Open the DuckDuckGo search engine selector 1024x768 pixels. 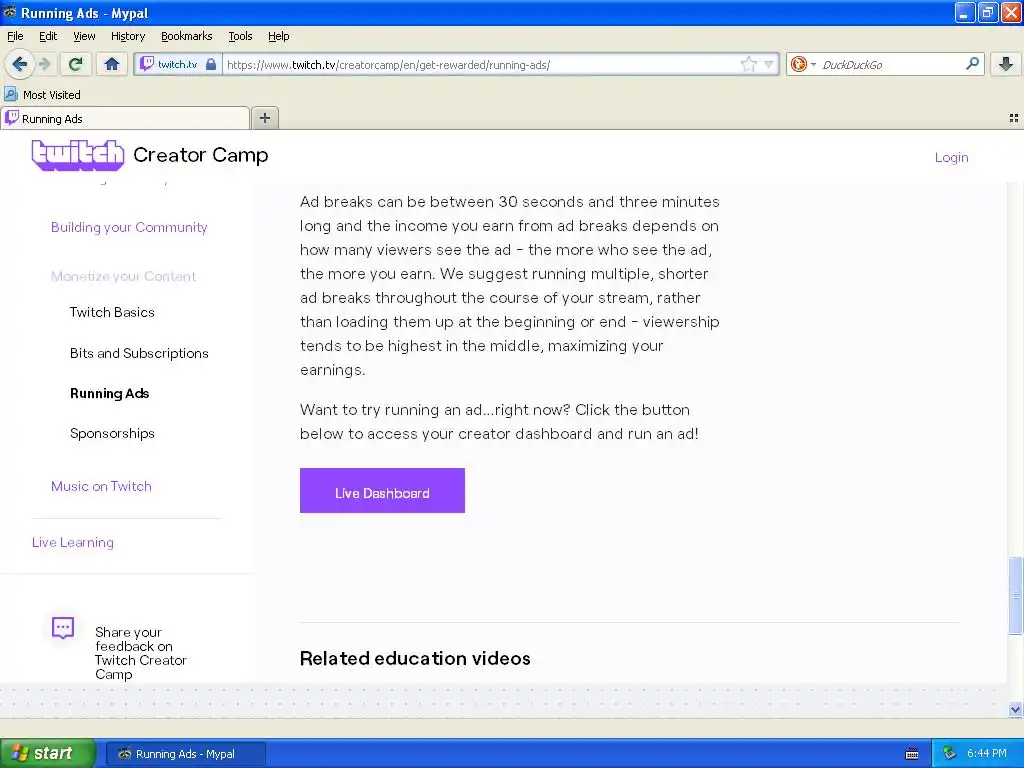(x=803, y=64)
